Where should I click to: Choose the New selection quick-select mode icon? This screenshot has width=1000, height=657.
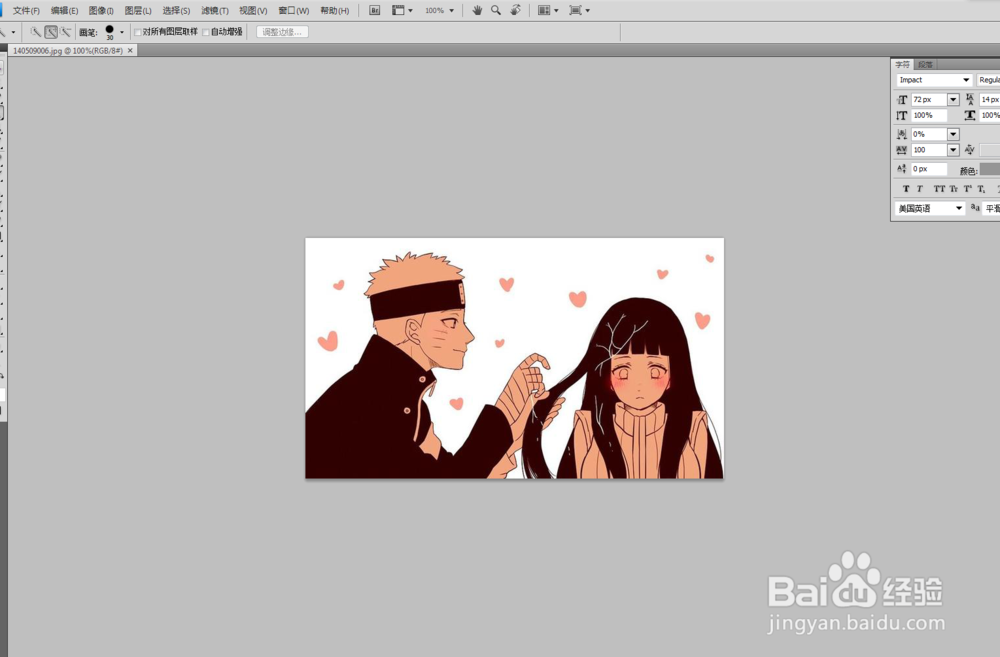click(x=36, y=32)
